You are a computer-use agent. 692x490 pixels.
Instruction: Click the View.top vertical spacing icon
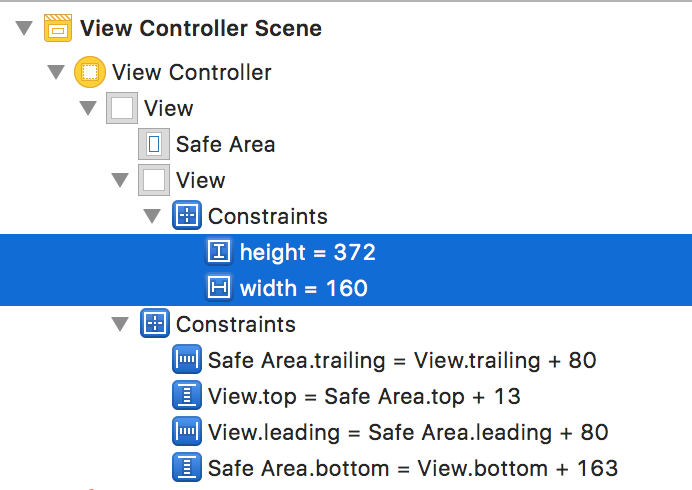[187, 396]
